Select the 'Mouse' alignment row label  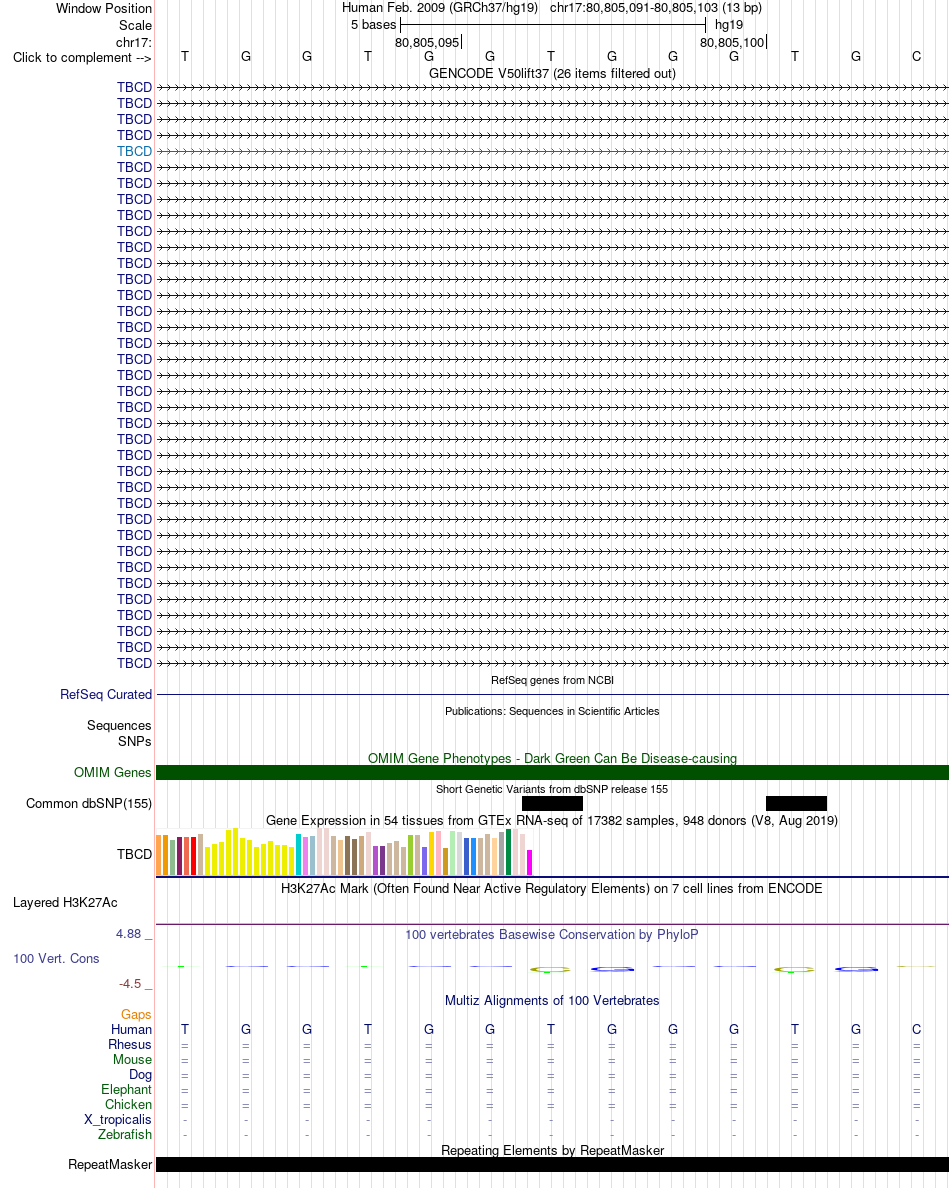[x=133, y=1060]
